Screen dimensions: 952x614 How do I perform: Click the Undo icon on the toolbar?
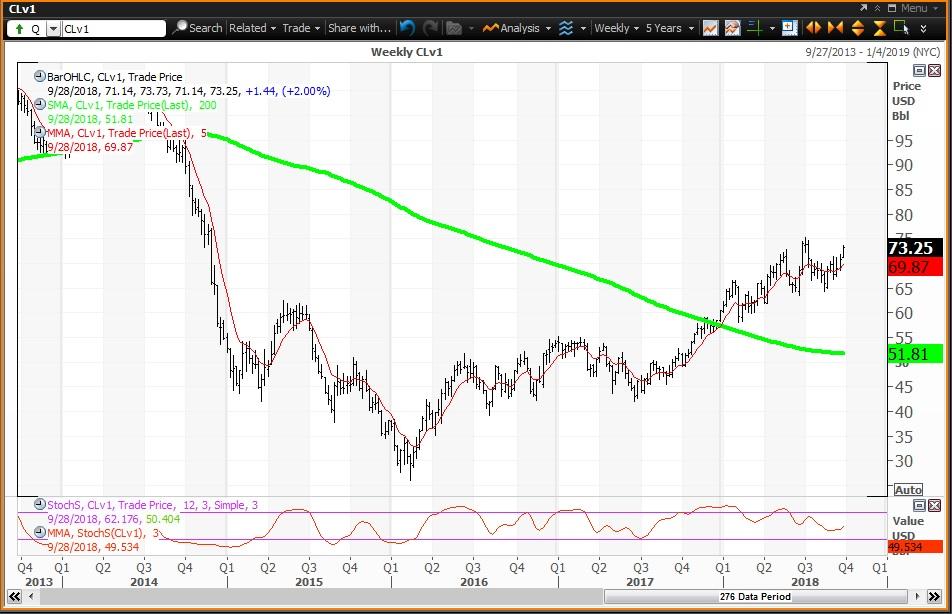(404, 28)
